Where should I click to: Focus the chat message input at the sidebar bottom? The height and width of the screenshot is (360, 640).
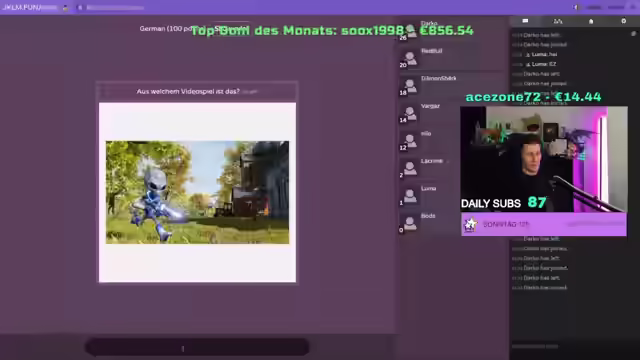tap(573, 347)
